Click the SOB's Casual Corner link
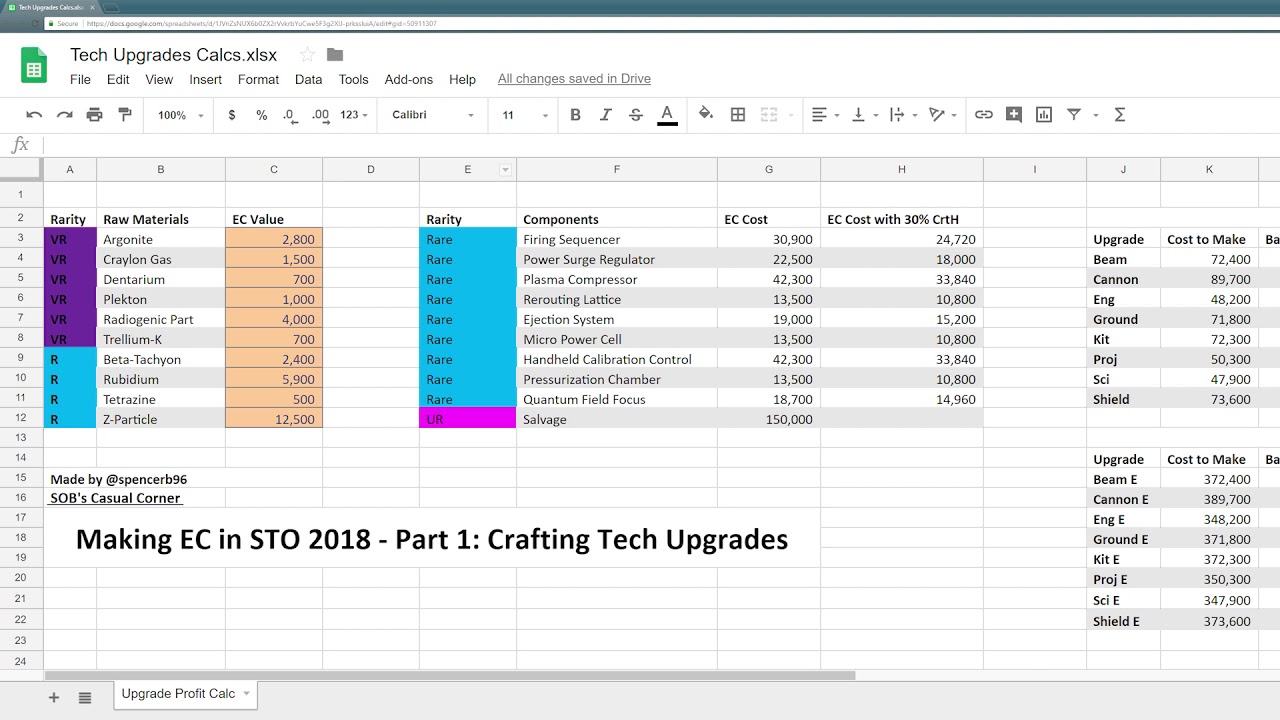The width and height of the screenshot is (1280, 720). (x=116, y=498)
